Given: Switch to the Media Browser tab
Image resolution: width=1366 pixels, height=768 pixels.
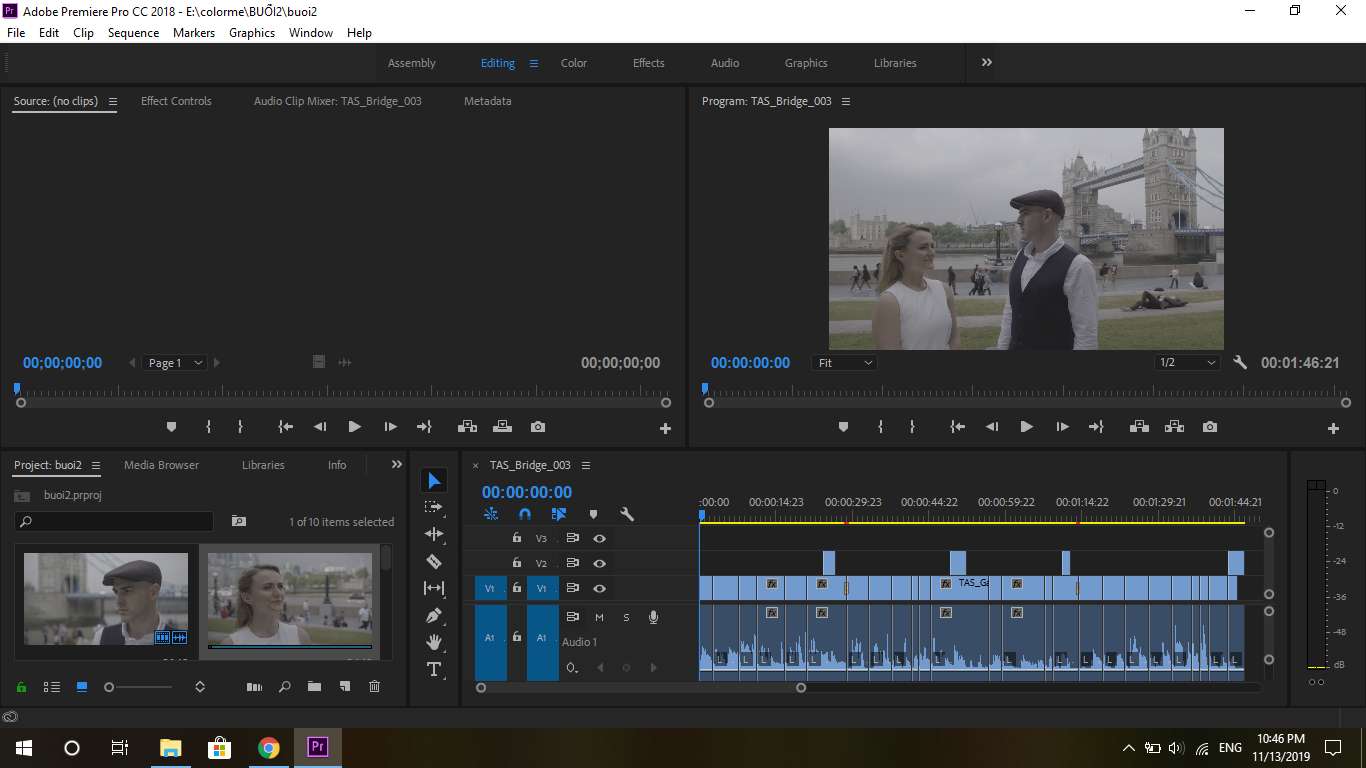Looking at the screenshot, I should [x=161, y=465].
